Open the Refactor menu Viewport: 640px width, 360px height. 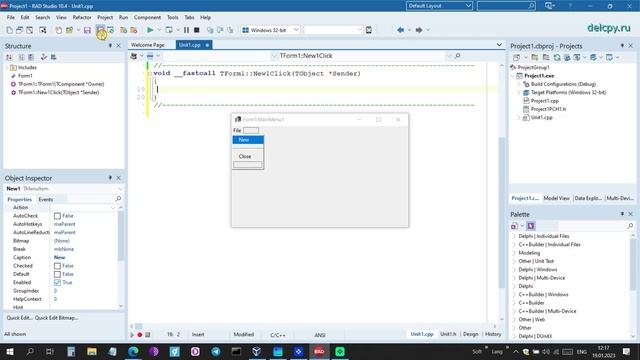[x=82, y=18]
